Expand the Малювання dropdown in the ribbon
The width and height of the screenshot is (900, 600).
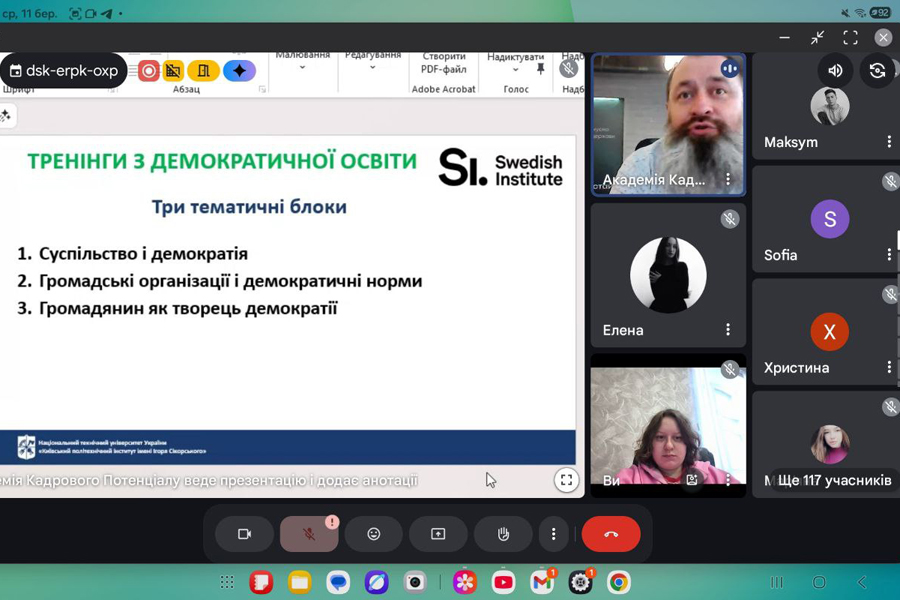click(x=302, y=68)
